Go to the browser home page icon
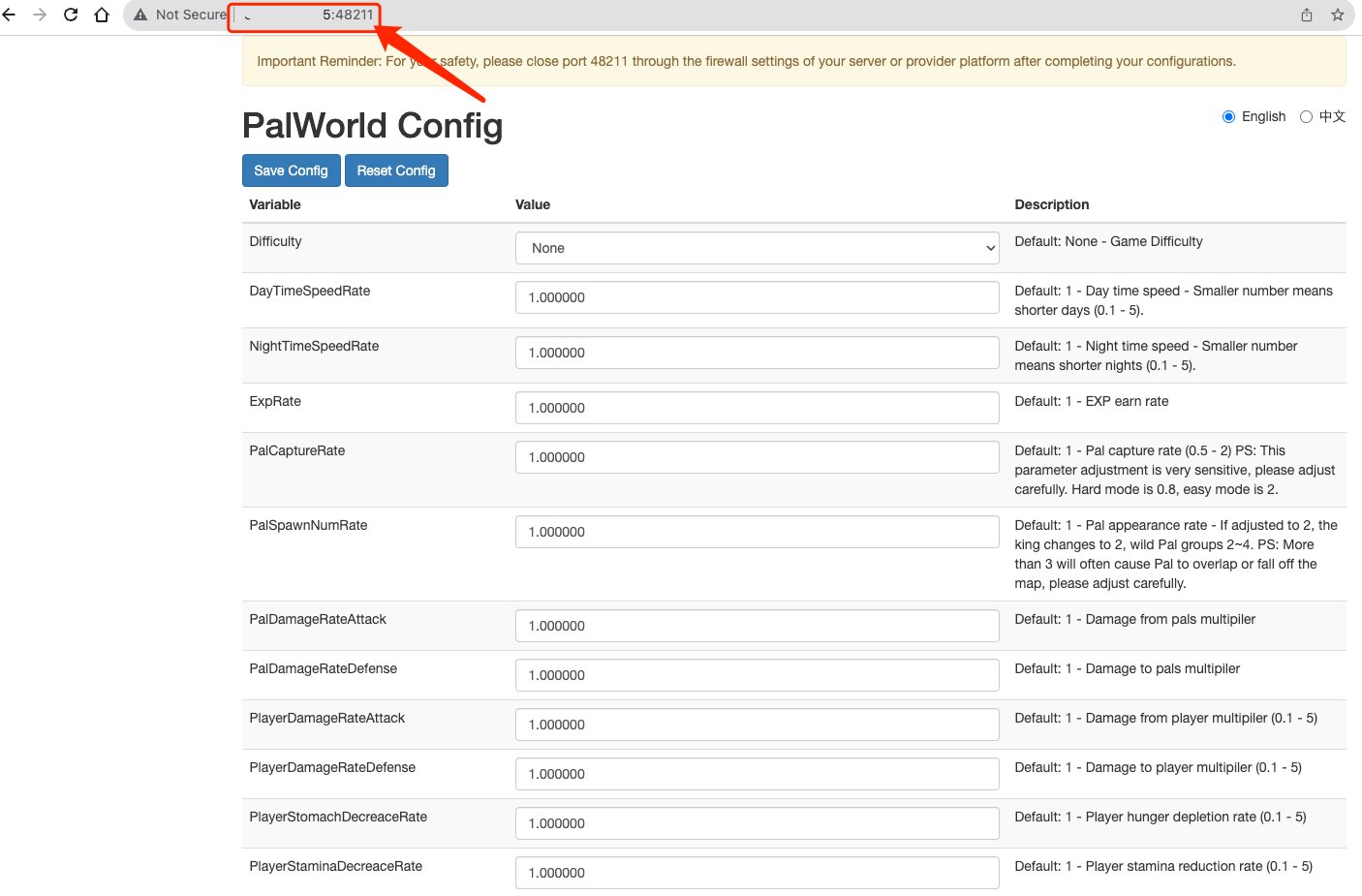 pyautogui.click(x=102, y=15)
